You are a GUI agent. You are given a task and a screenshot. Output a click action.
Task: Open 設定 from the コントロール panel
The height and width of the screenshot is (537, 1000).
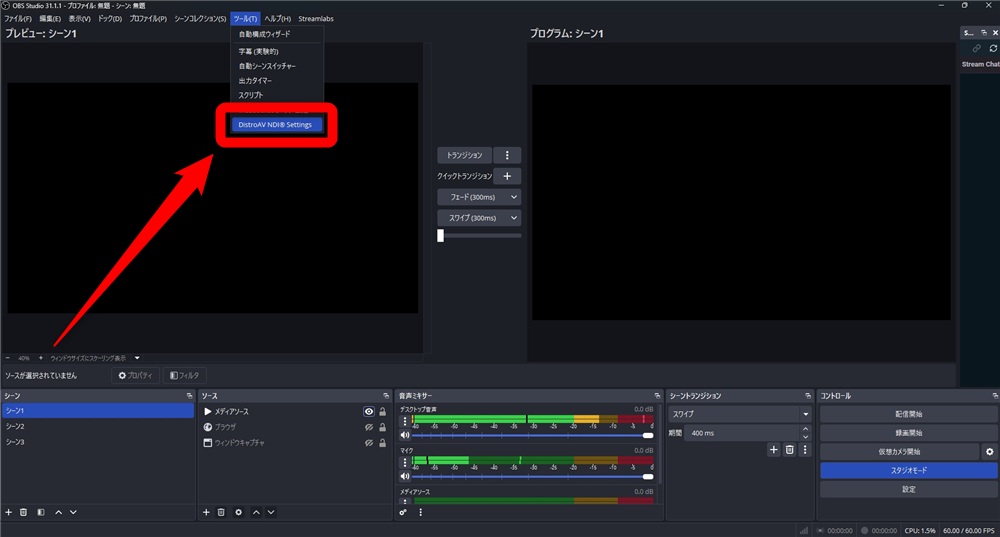click(908, 489)
